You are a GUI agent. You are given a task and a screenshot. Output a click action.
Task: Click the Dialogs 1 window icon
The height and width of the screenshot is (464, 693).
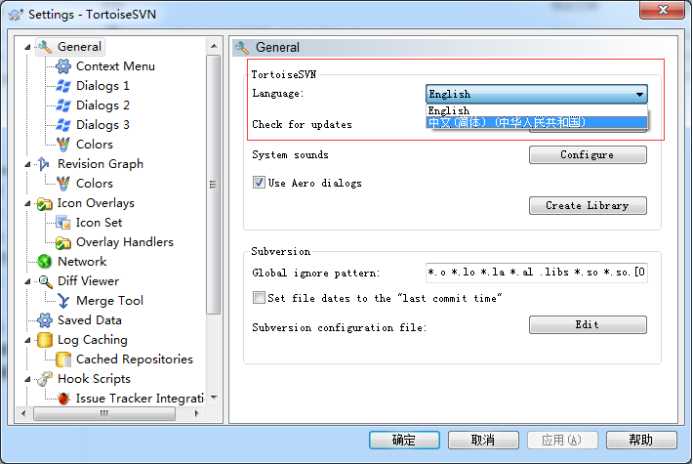click(63, 86)
